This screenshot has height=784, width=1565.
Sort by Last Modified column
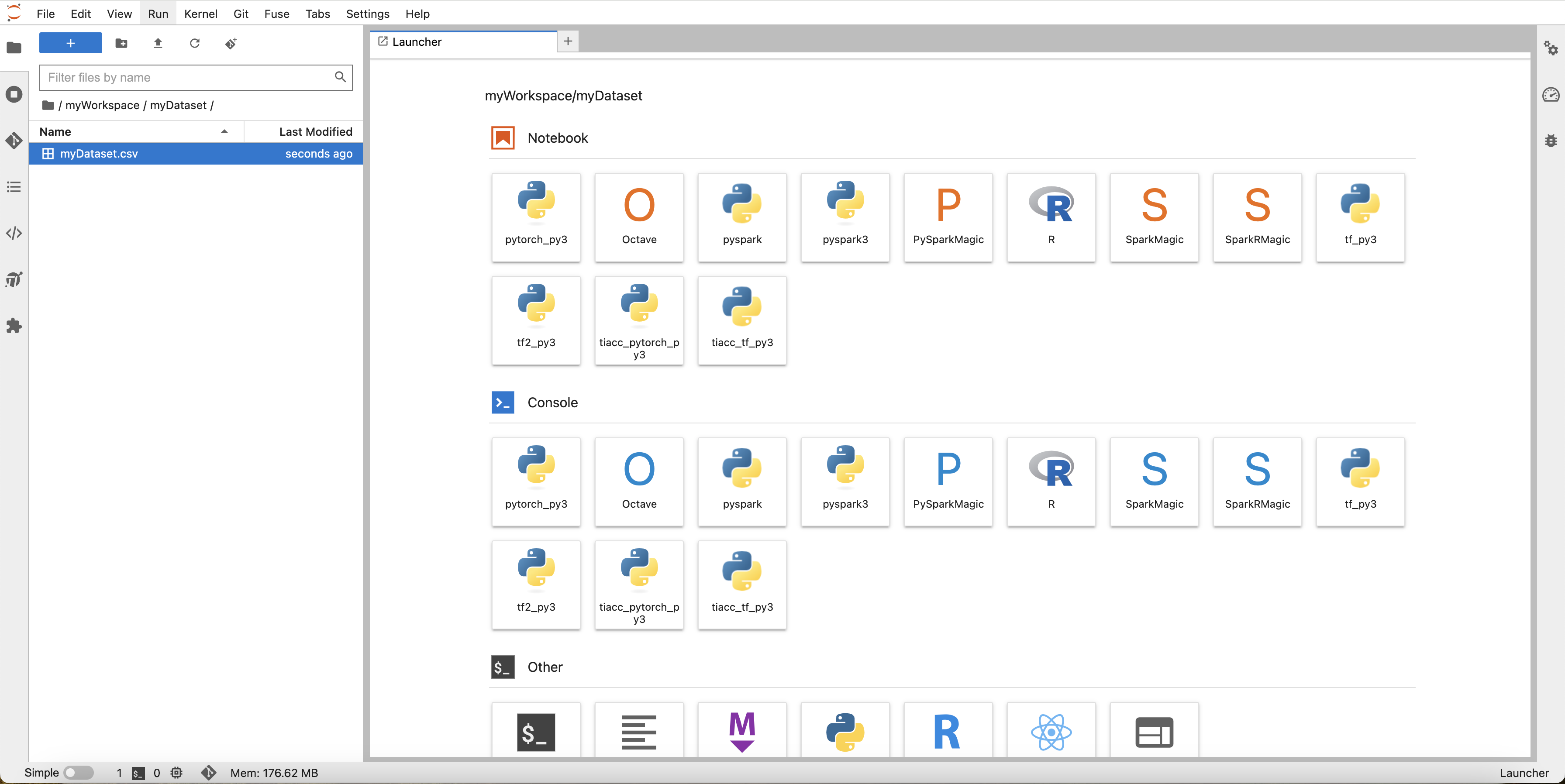point(315,132)
